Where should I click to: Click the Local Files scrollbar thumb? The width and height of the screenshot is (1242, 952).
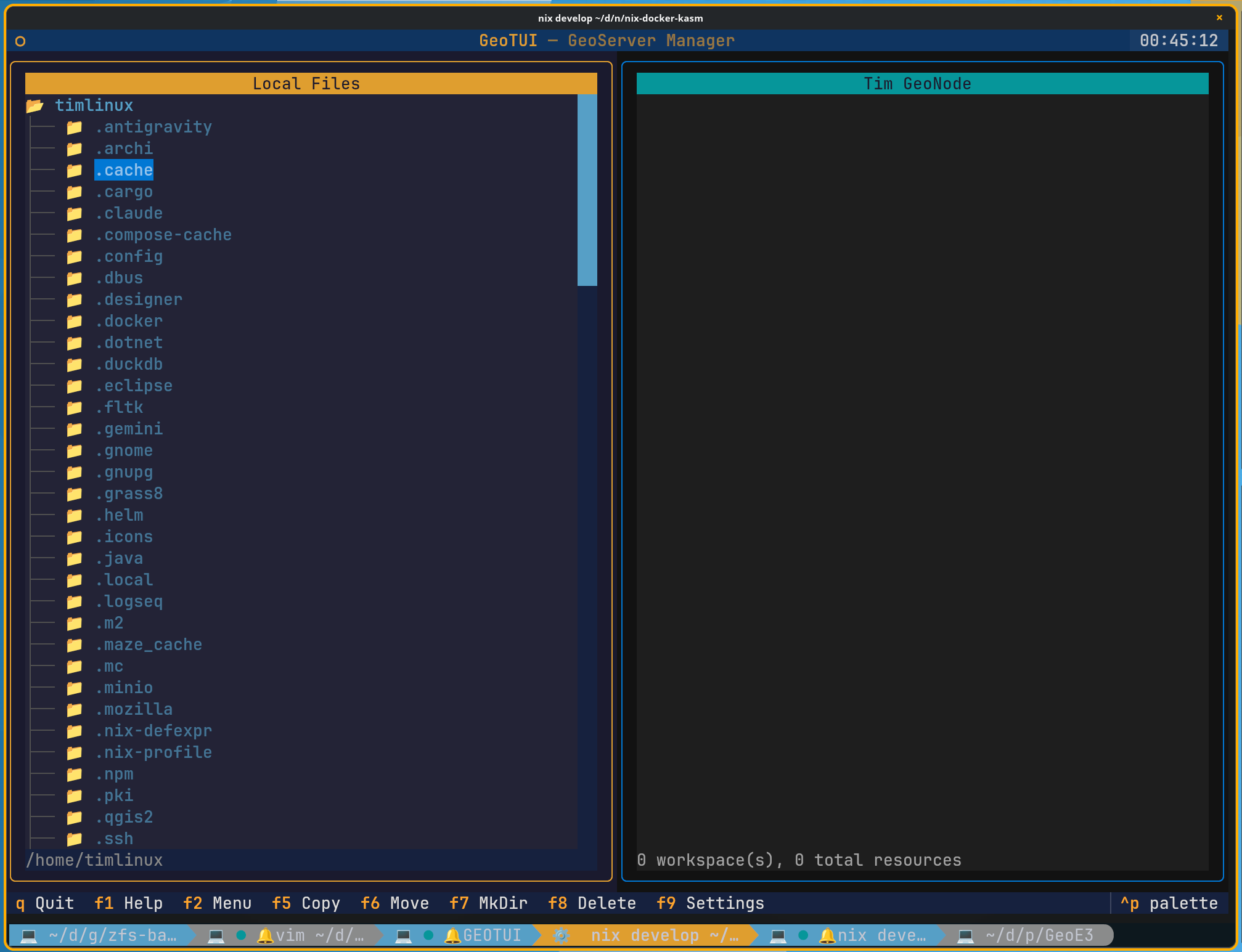[x=587, y=190]
